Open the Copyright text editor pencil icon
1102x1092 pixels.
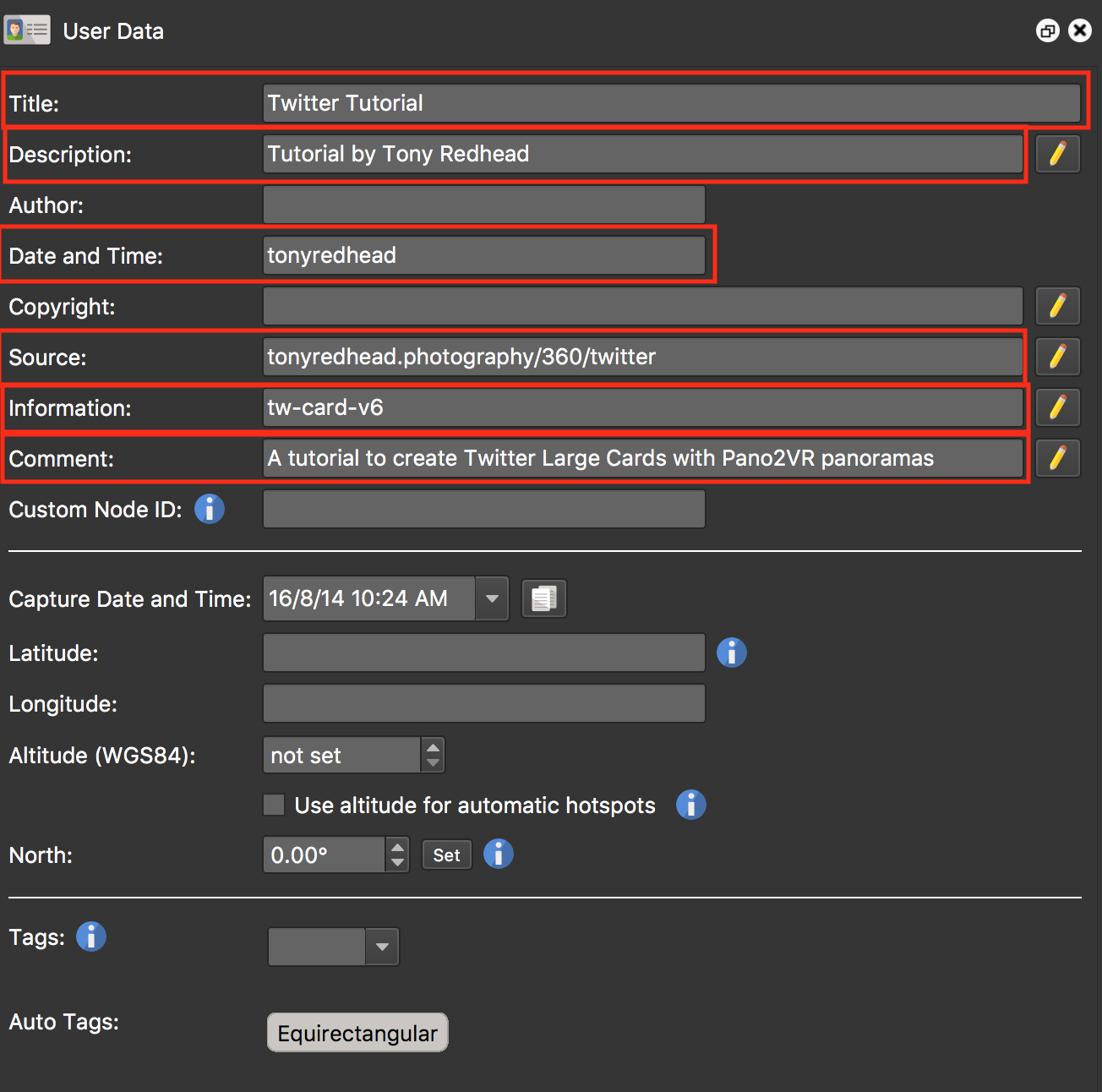pyautogui.click(x=1057, y=306)
